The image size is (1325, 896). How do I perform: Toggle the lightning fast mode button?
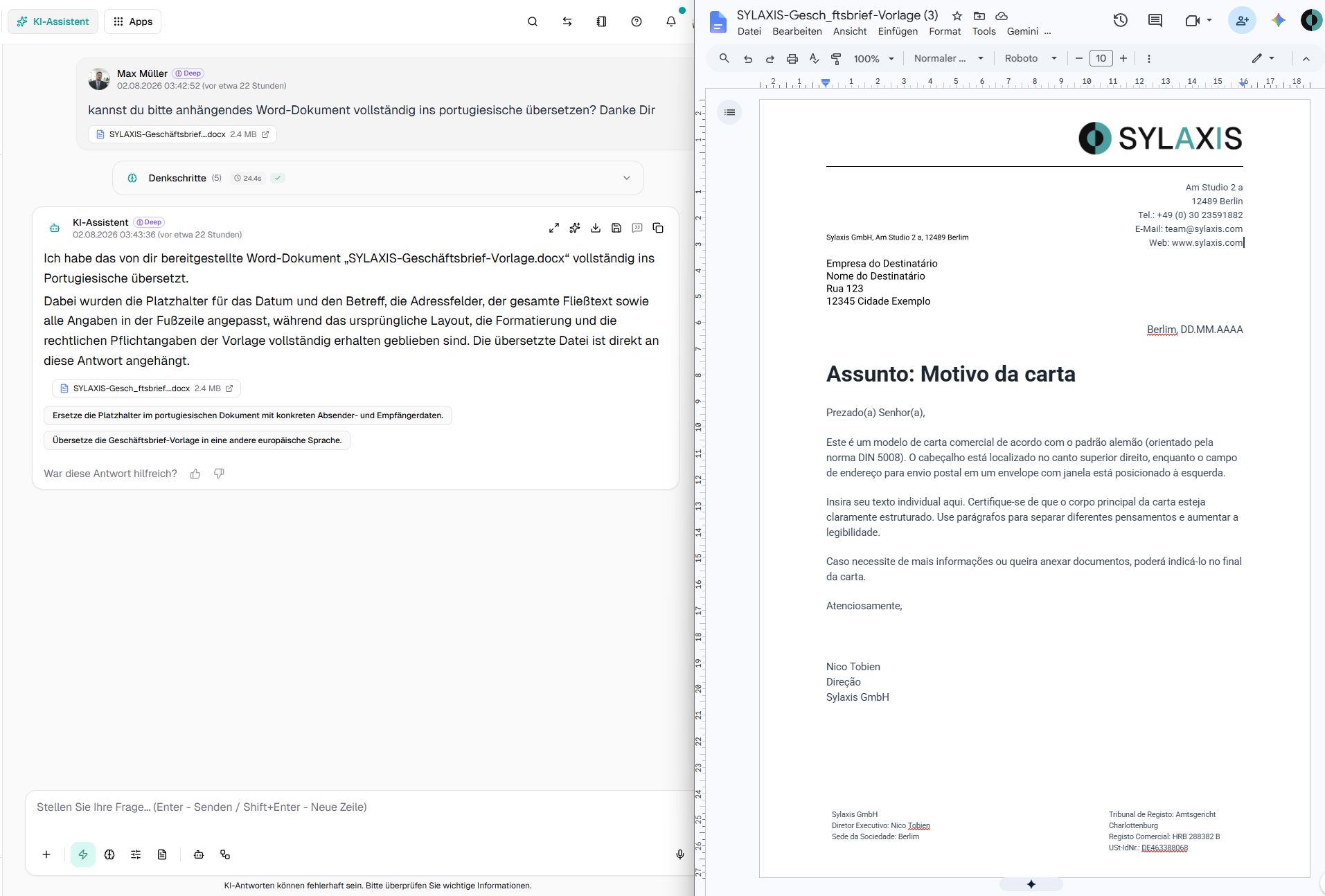(x=83, y=854)
